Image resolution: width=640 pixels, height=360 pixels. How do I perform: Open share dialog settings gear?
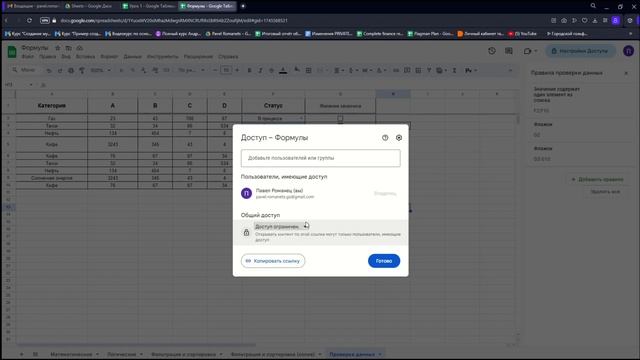tap(399, 138)
